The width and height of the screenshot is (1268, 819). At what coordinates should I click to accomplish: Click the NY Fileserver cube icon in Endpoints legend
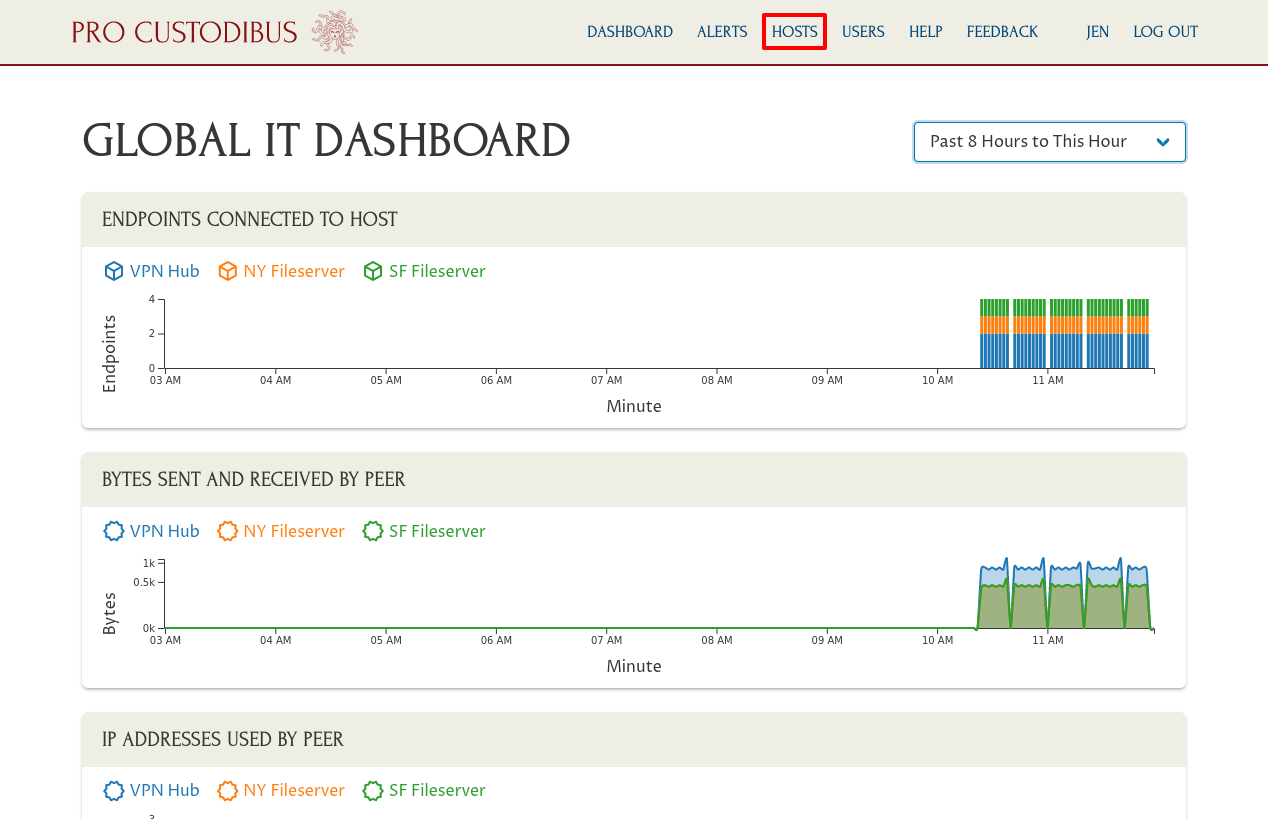228,271
